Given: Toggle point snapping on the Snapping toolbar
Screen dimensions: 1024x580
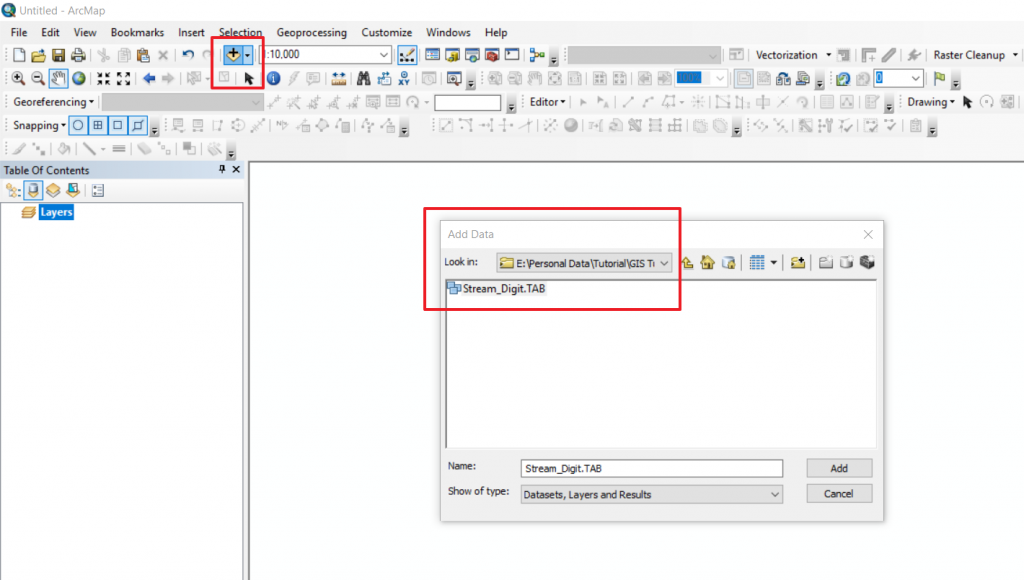Looking at the screenshot, I should 77,125.
